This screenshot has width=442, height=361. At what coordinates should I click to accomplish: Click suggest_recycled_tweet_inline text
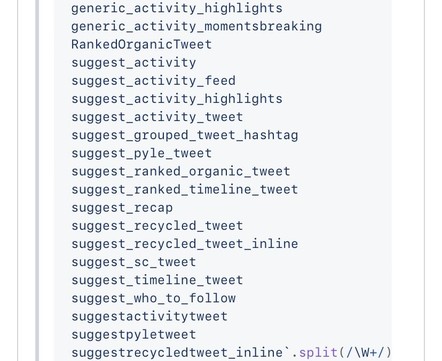[x=185, y=244]
